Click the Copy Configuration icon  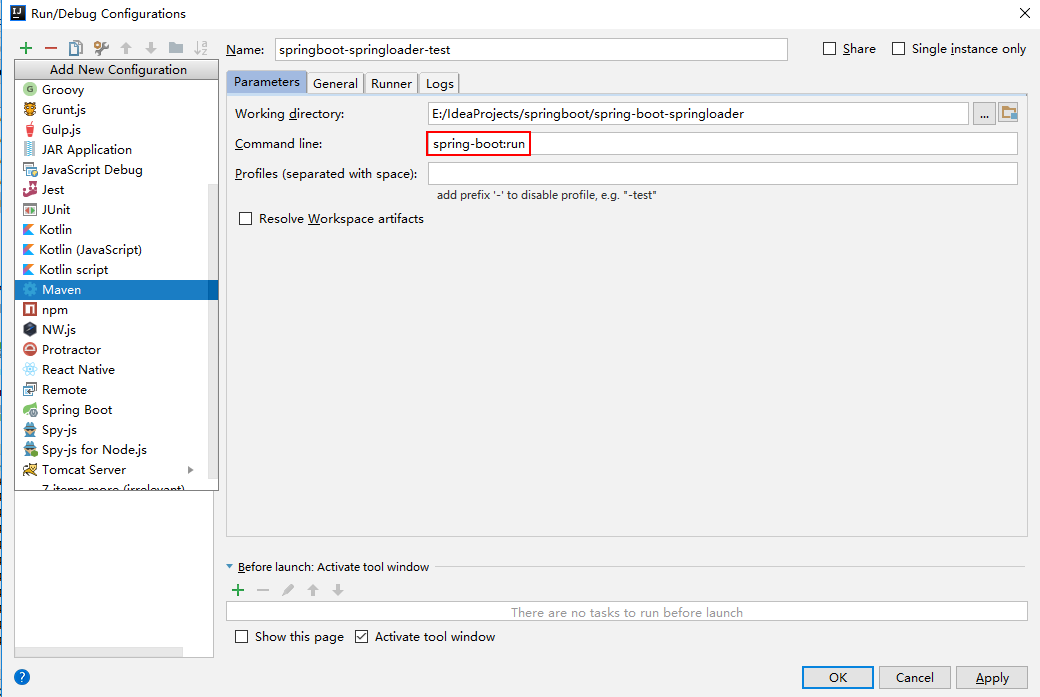tap(75, 48)
